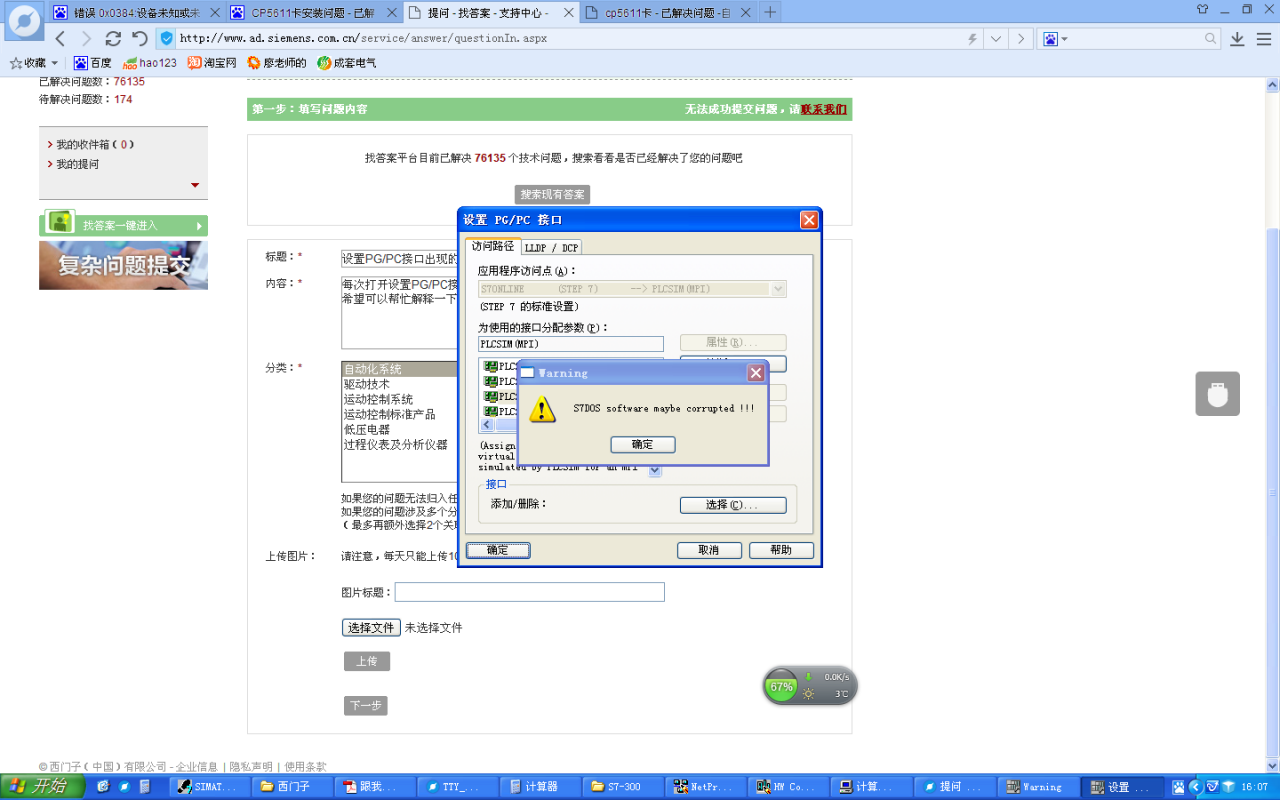Screen dimensions: 1280x800
Task: Click the browser forward arrow
Action: (x=86, y=38)
